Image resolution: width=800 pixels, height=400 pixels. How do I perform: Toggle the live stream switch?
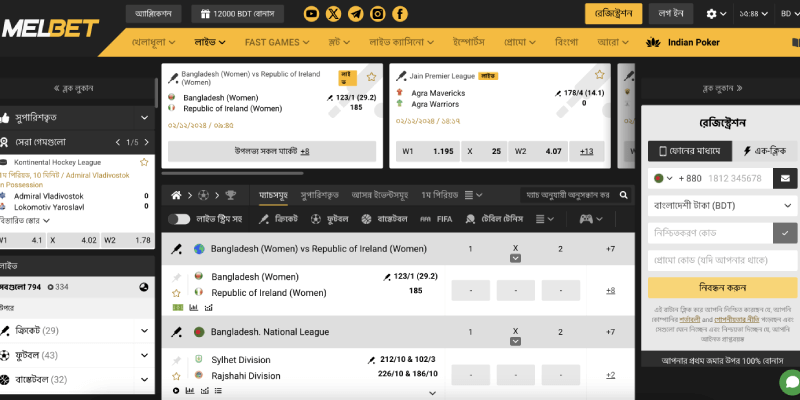(179, 218)
